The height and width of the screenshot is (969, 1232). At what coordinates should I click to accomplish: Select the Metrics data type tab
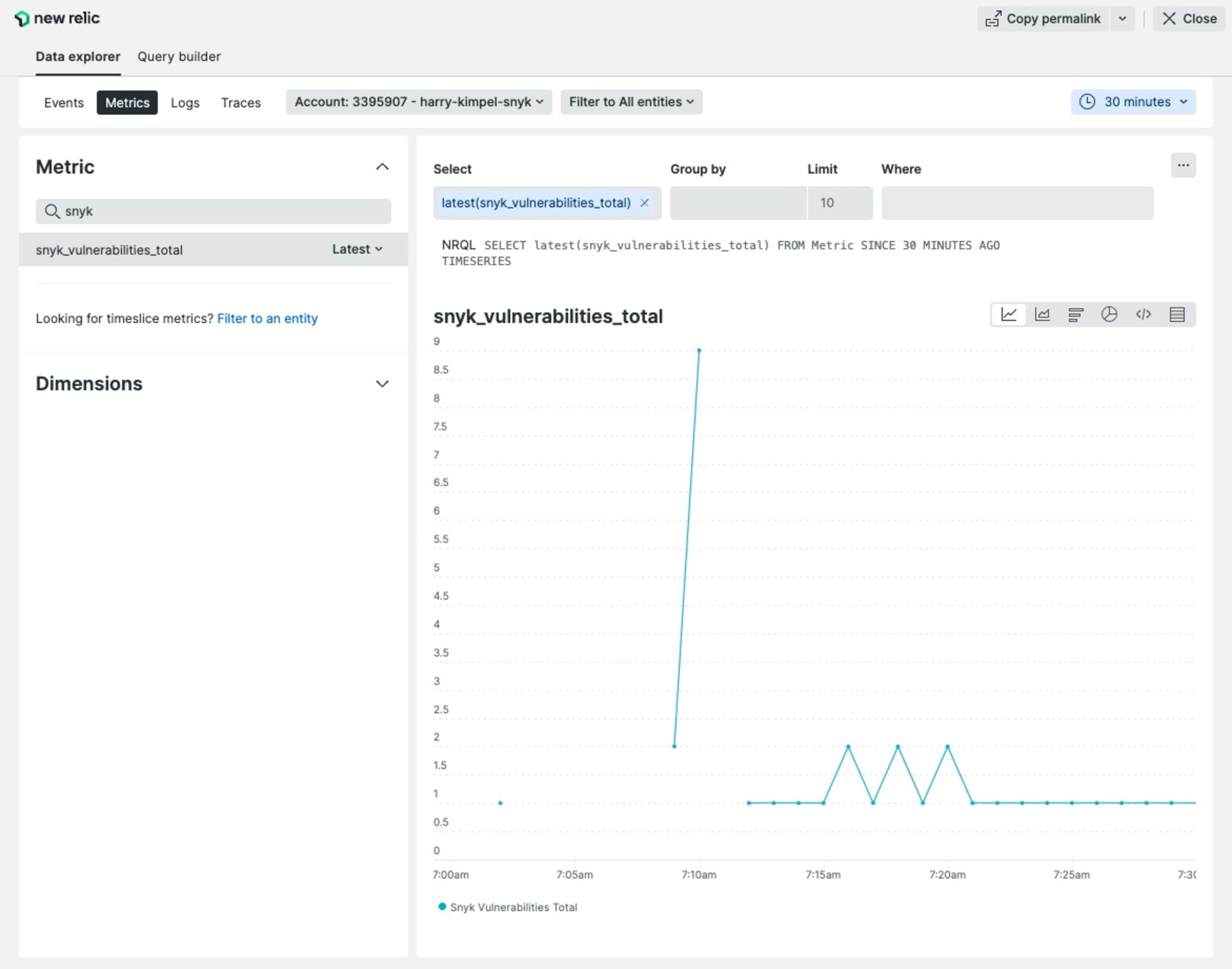127,103
